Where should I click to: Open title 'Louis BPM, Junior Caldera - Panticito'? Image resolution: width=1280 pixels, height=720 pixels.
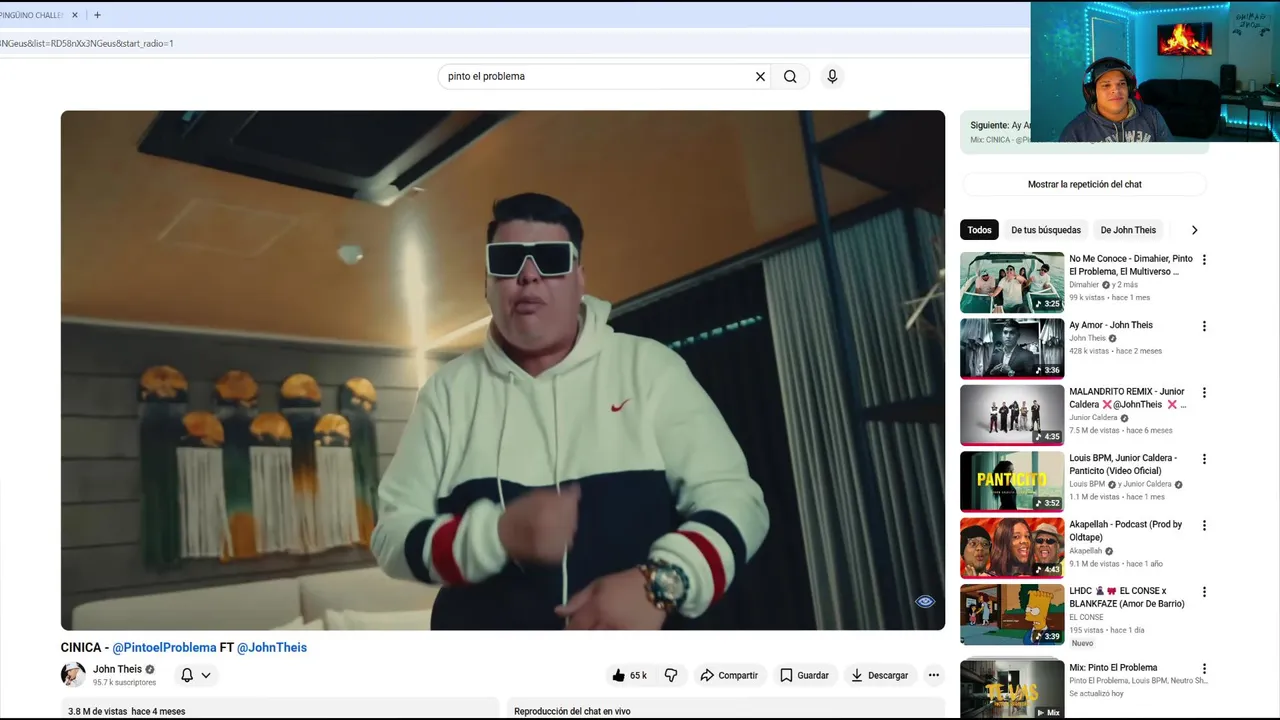coord(1123,464)
